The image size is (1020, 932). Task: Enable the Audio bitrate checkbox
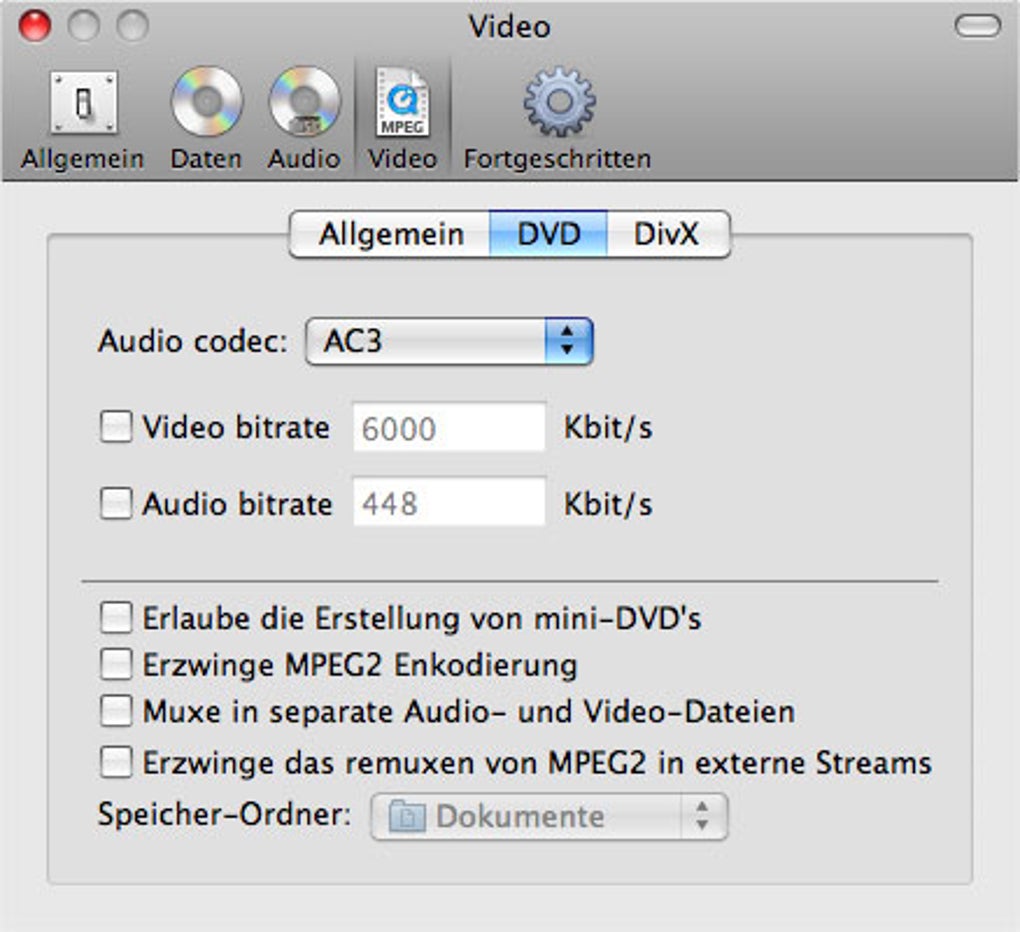click(116, 503)
